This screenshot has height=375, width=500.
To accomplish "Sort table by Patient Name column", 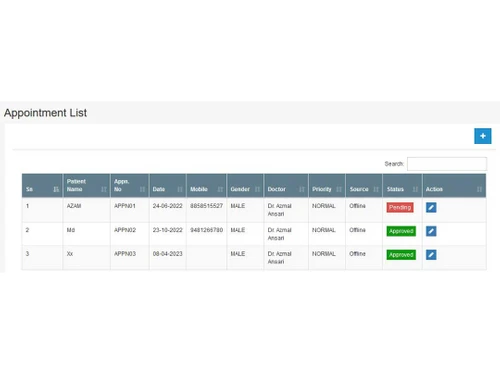I will tap(86, 186).
